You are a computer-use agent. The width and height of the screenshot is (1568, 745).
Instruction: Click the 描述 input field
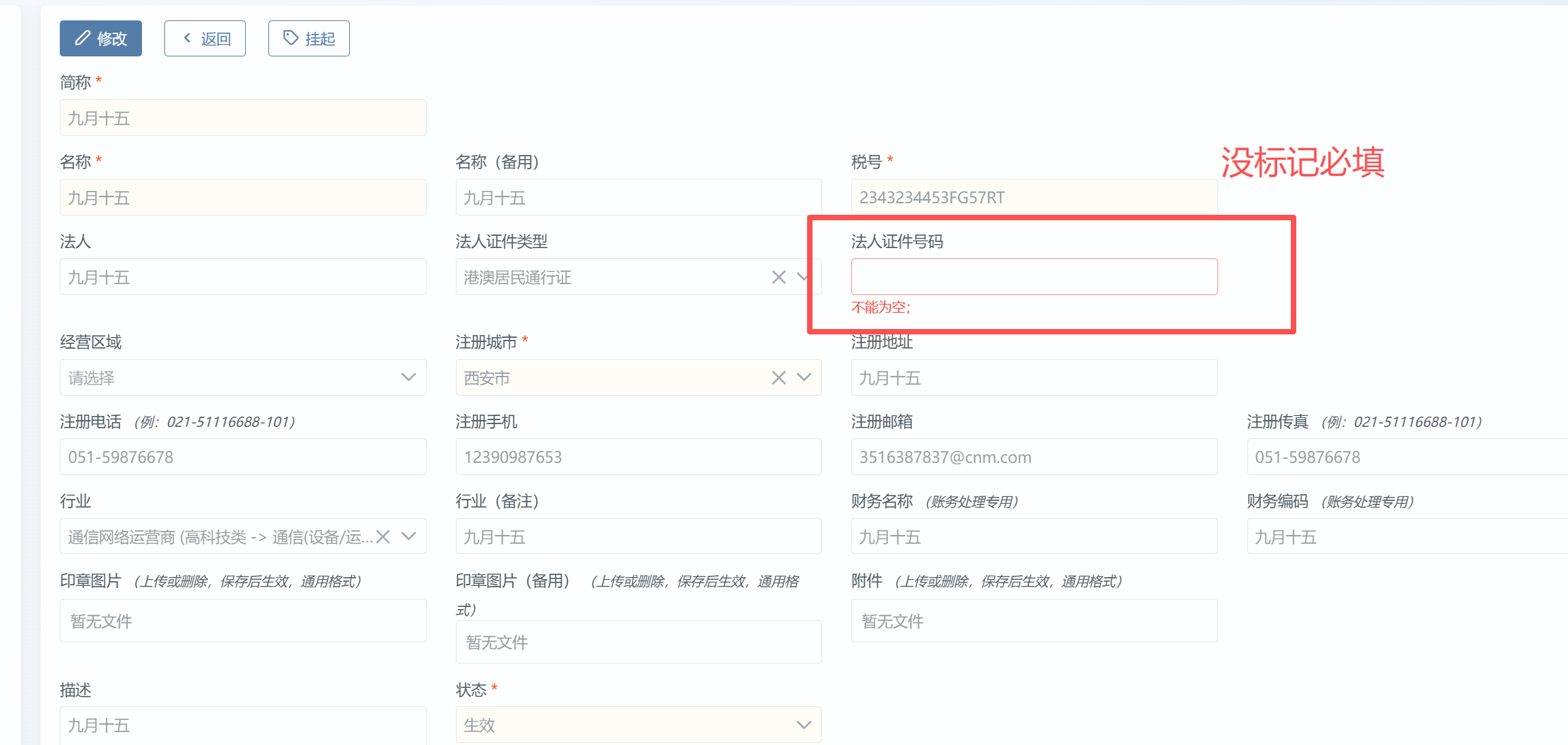click(x=243, y=725)
